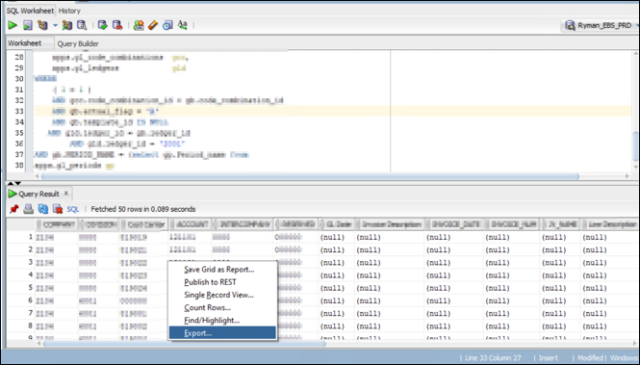Open the Explain Plan dropdown arrow
The image size is (640, 365).
(55, 25)
